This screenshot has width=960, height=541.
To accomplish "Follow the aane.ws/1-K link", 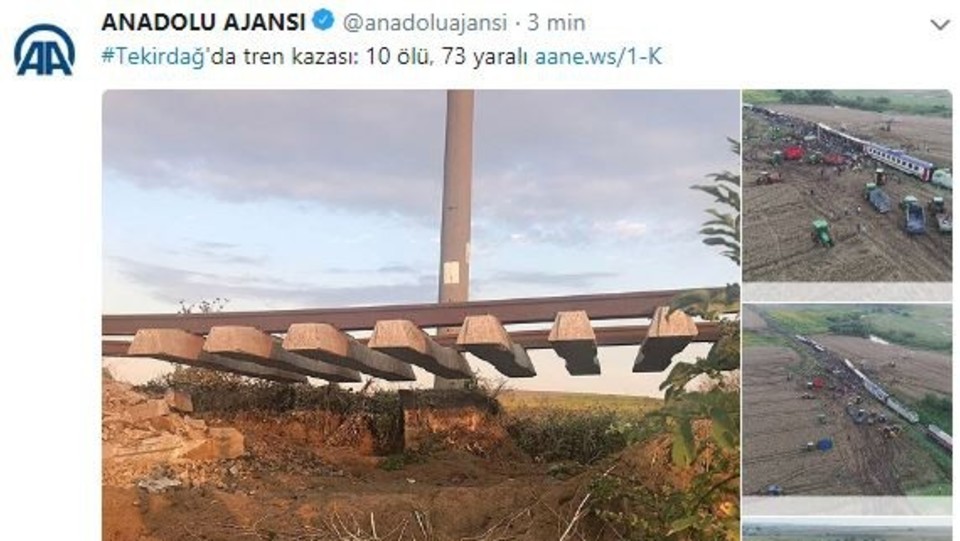I will [598, 57].
